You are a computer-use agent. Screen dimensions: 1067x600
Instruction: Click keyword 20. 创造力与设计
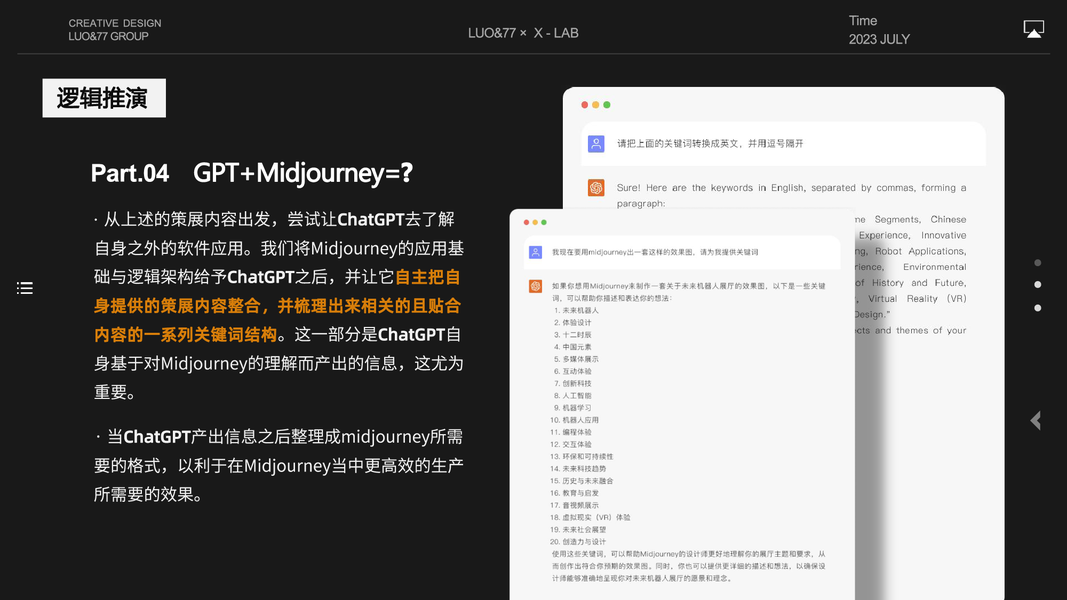(578, 543)
